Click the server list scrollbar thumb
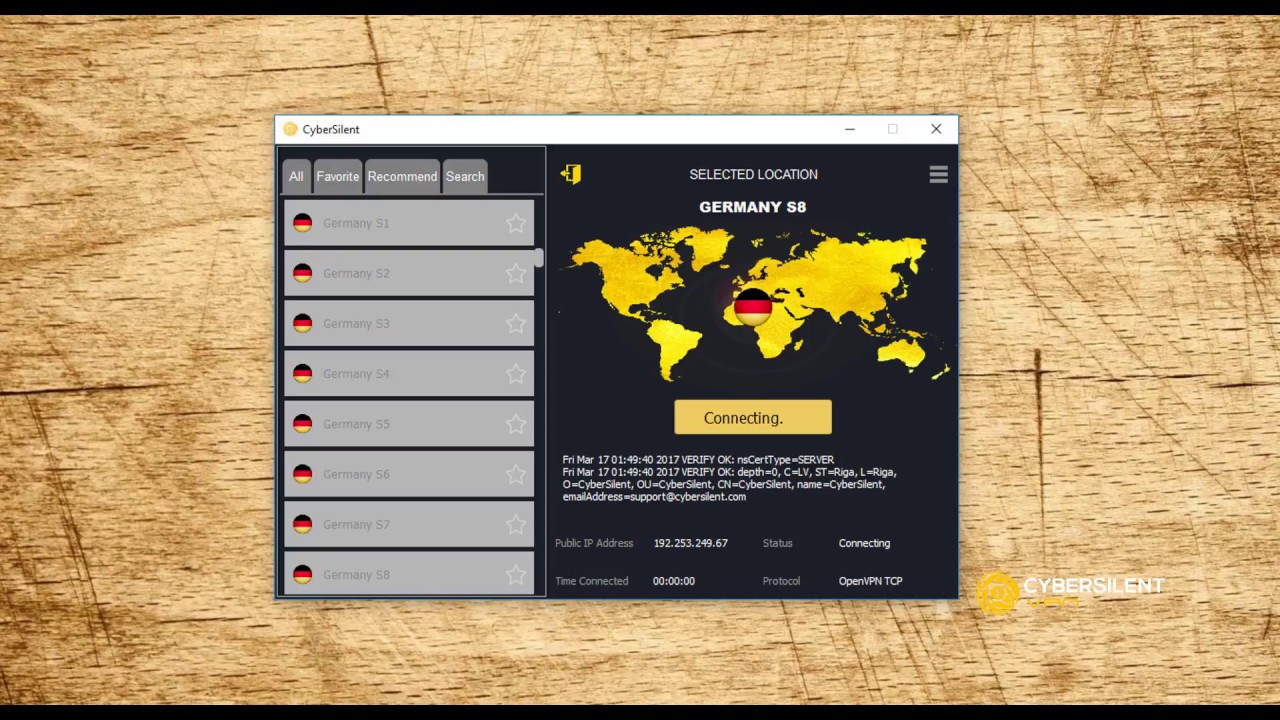The height and width of the screenshot is (720, 1280). coord(539,258)
